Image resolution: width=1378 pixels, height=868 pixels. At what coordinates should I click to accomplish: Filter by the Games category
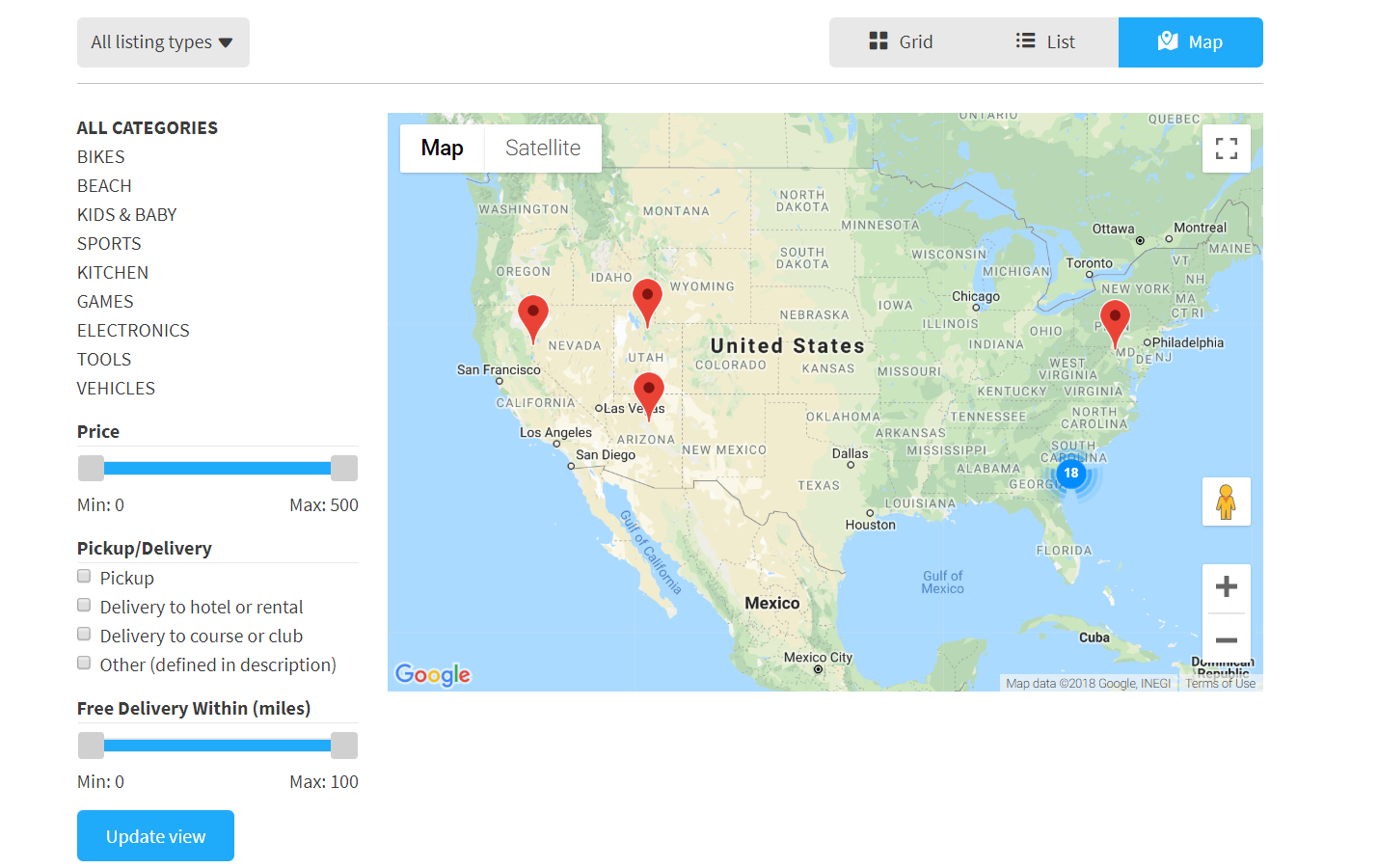(105, 302)
